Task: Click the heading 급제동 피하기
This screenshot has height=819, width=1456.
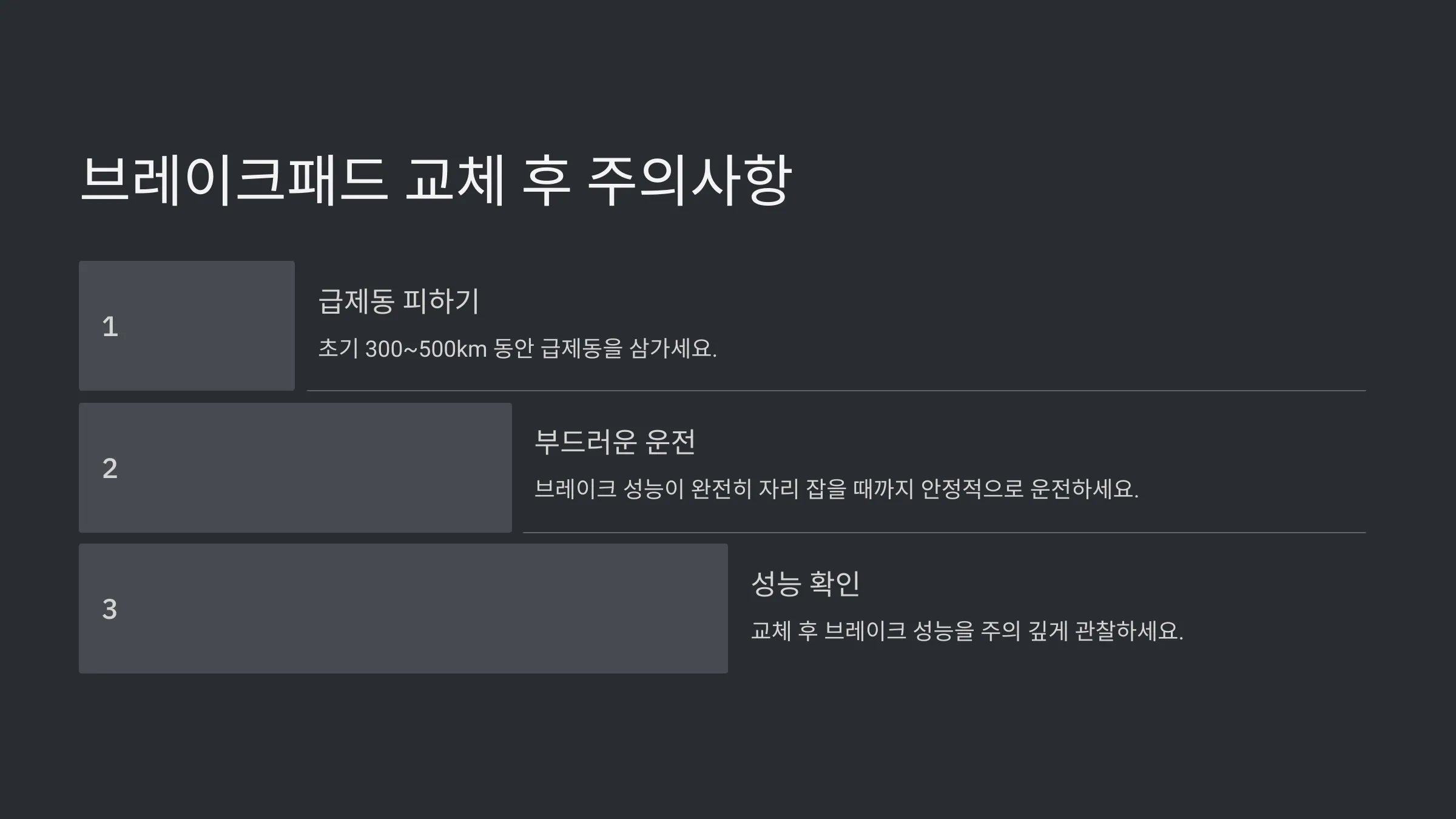Action: pyautogui.click(x=399, y=301)
